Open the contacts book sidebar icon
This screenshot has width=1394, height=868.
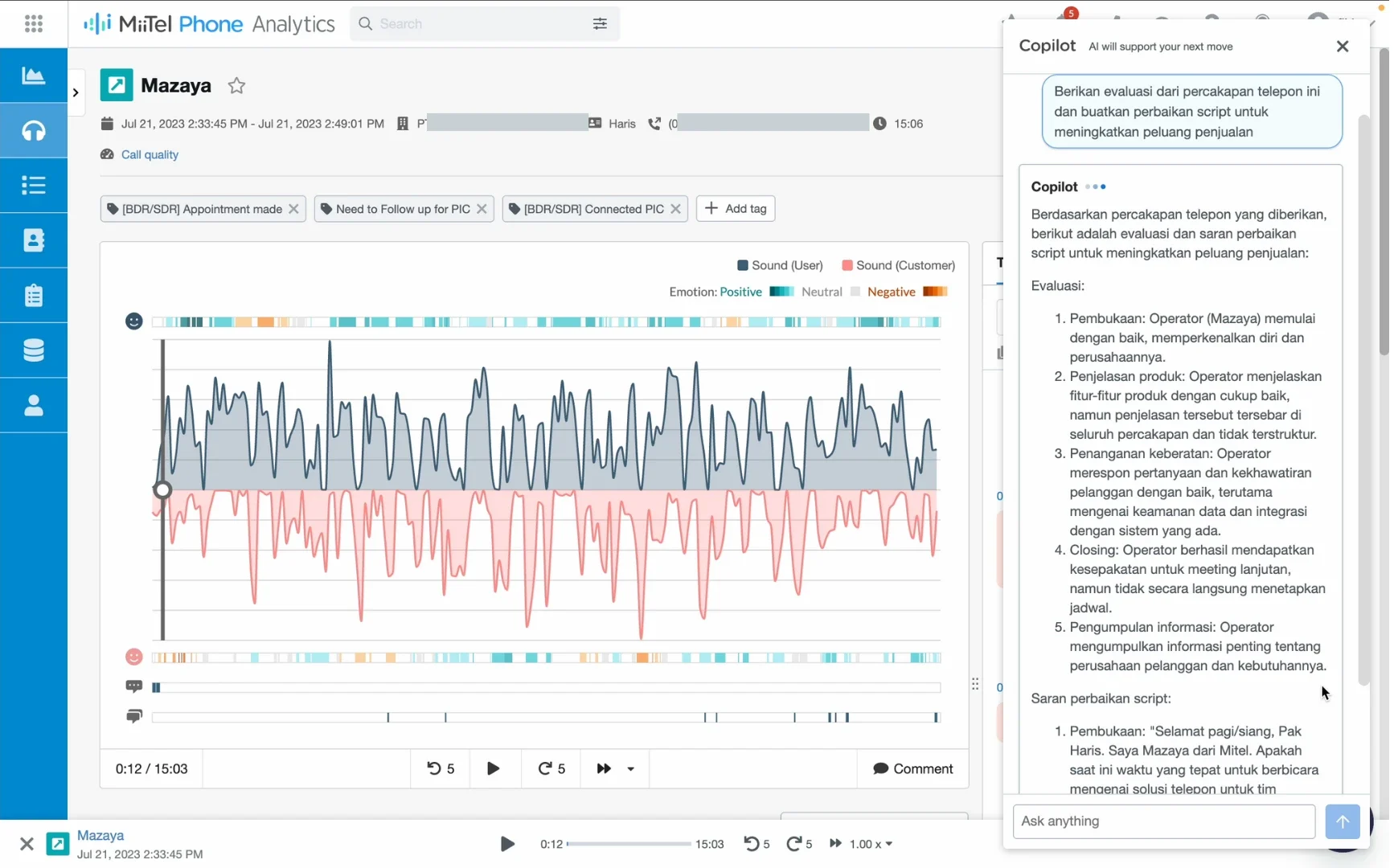(34, 240)
